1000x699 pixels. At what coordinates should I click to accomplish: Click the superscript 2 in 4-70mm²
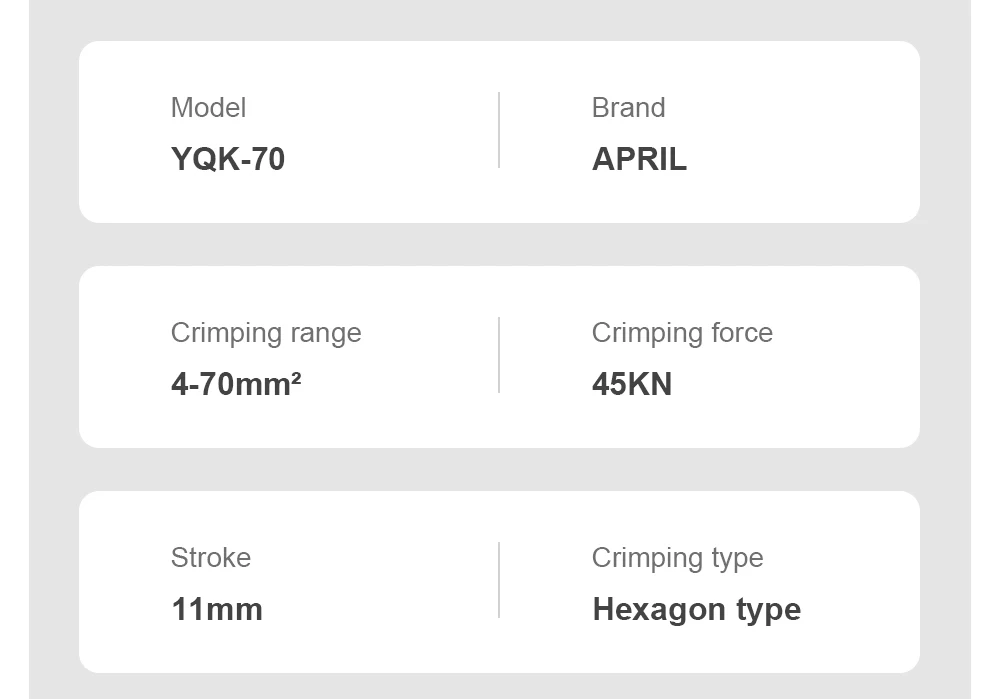pyautogui.click(x=296, y=377)
